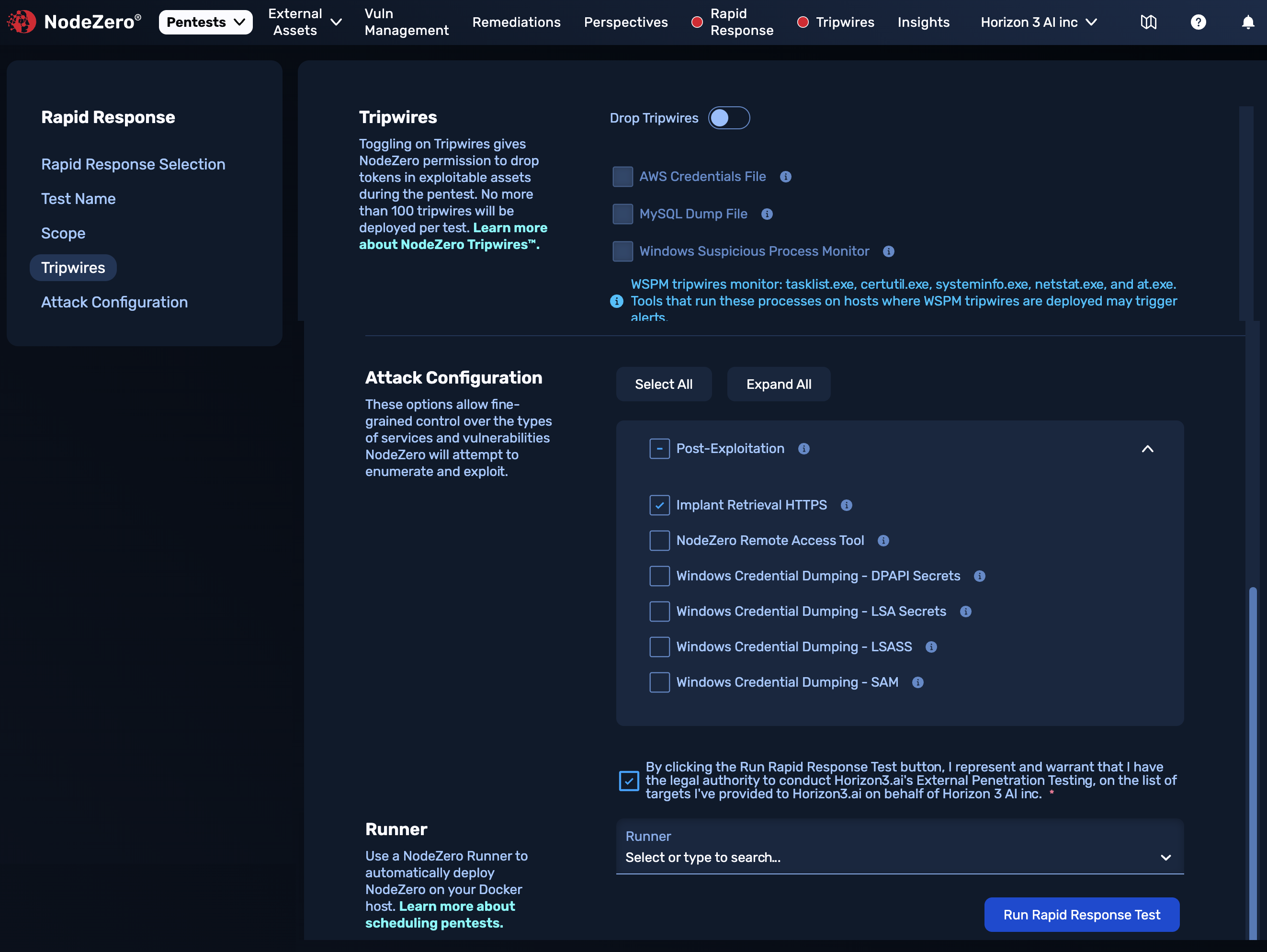Click the main page vertical scrollbar thumb
This screenshot has height=952, width=1267.
click(x=1252, y=763)
